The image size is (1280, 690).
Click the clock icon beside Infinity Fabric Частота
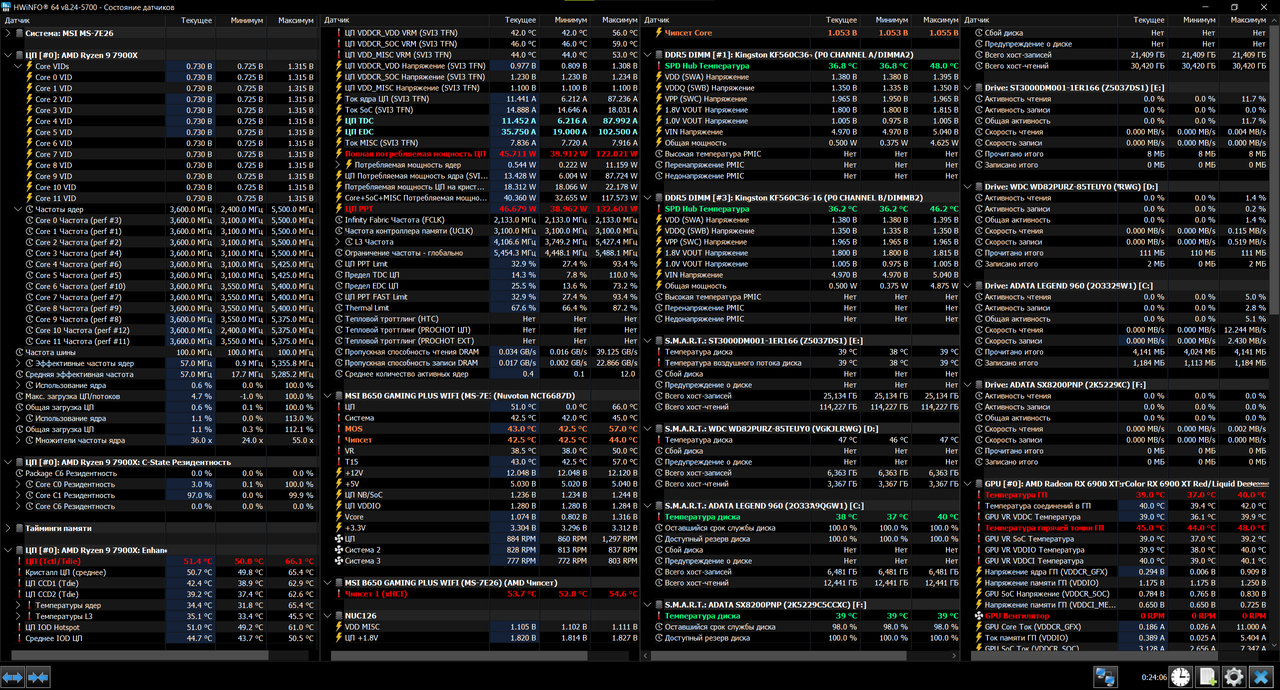(x=338, y=220)
